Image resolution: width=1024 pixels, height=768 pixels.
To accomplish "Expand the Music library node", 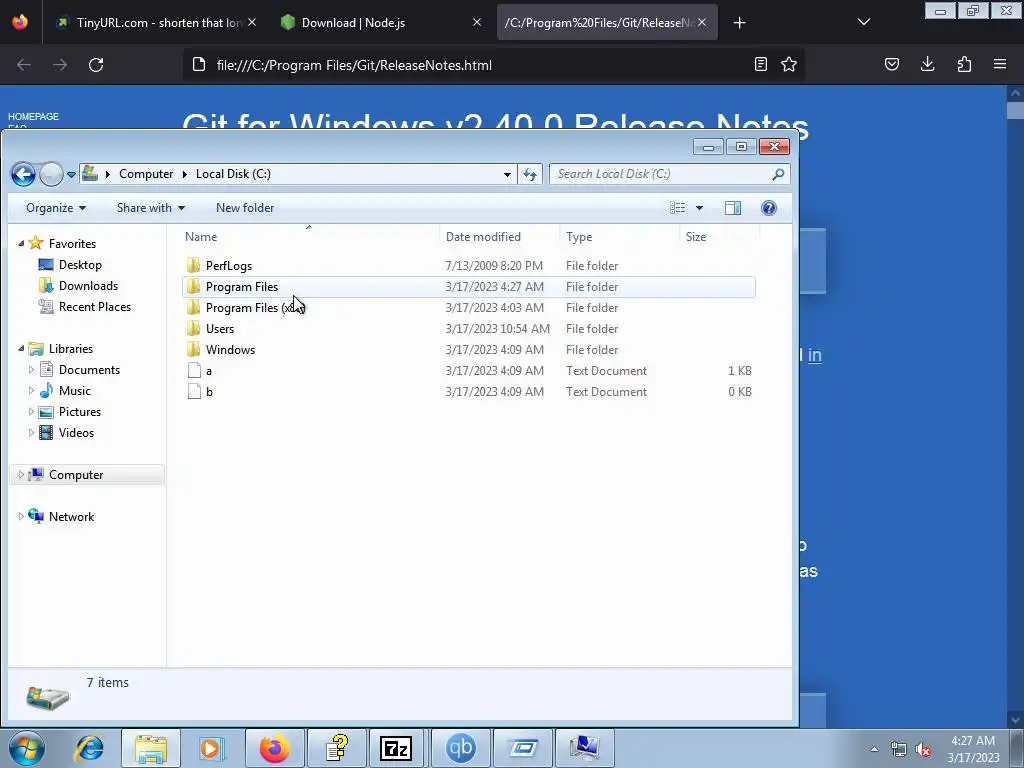I will click(x=31, y=391).
